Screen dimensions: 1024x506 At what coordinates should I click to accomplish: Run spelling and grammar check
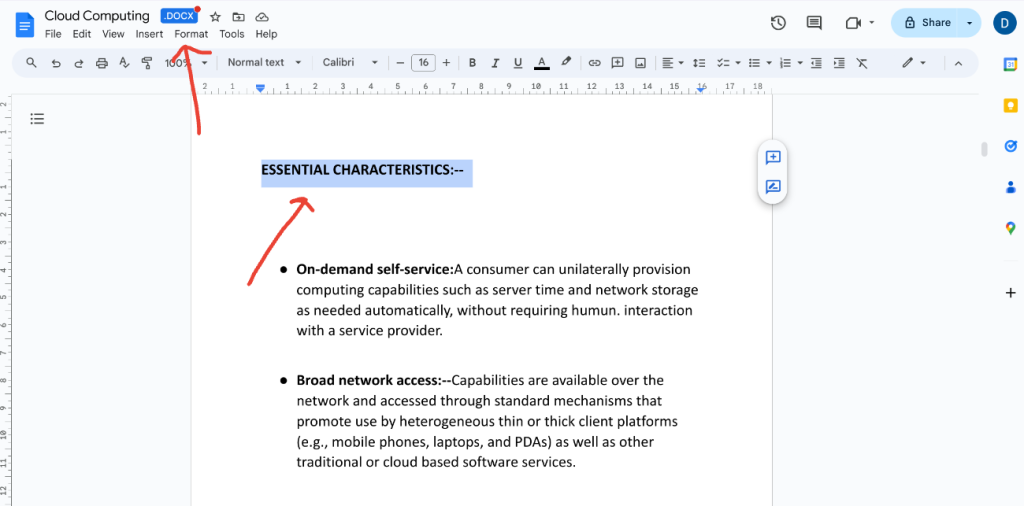pyautogui.click(x=124, y=63)
